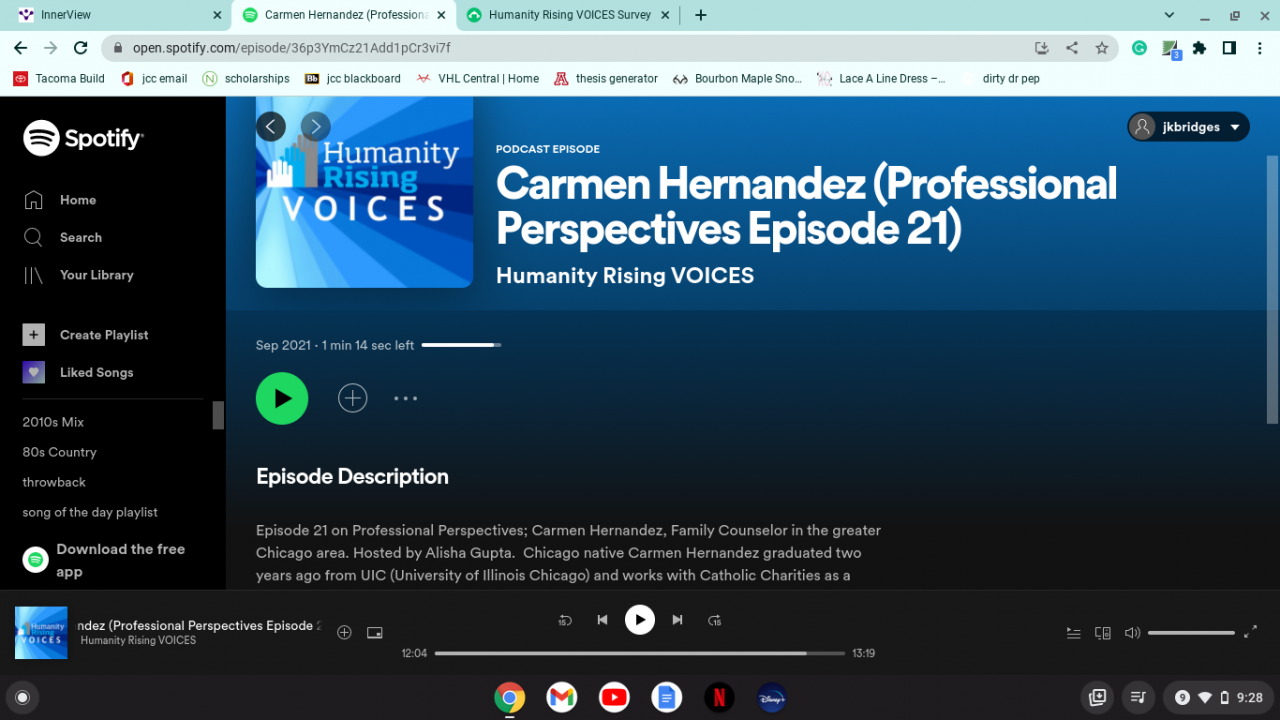
Task: Click the Spotify page vertical scrollbar
Action: point(1272,290)
